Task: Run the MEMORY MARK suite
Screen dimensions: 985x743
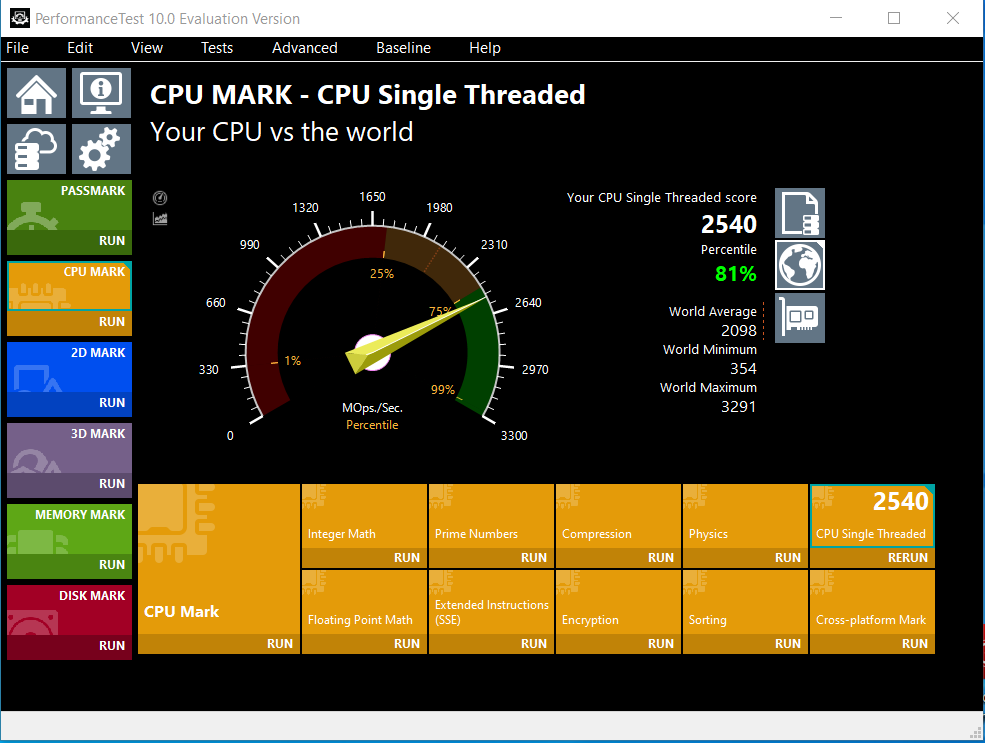Action: [70, 565]
